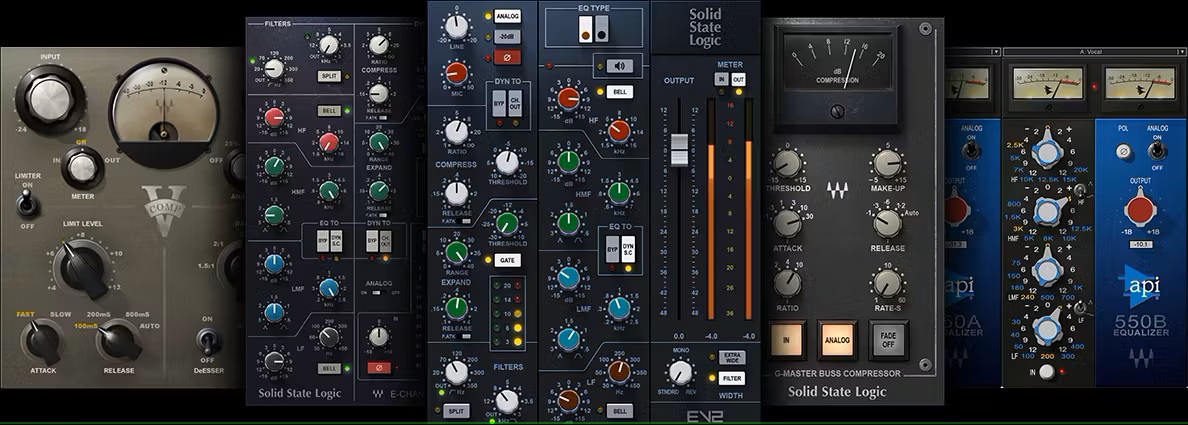Flip the E-Channel ANALOG on/off switch
The image size is (1188, 425).
pos(379,293)
